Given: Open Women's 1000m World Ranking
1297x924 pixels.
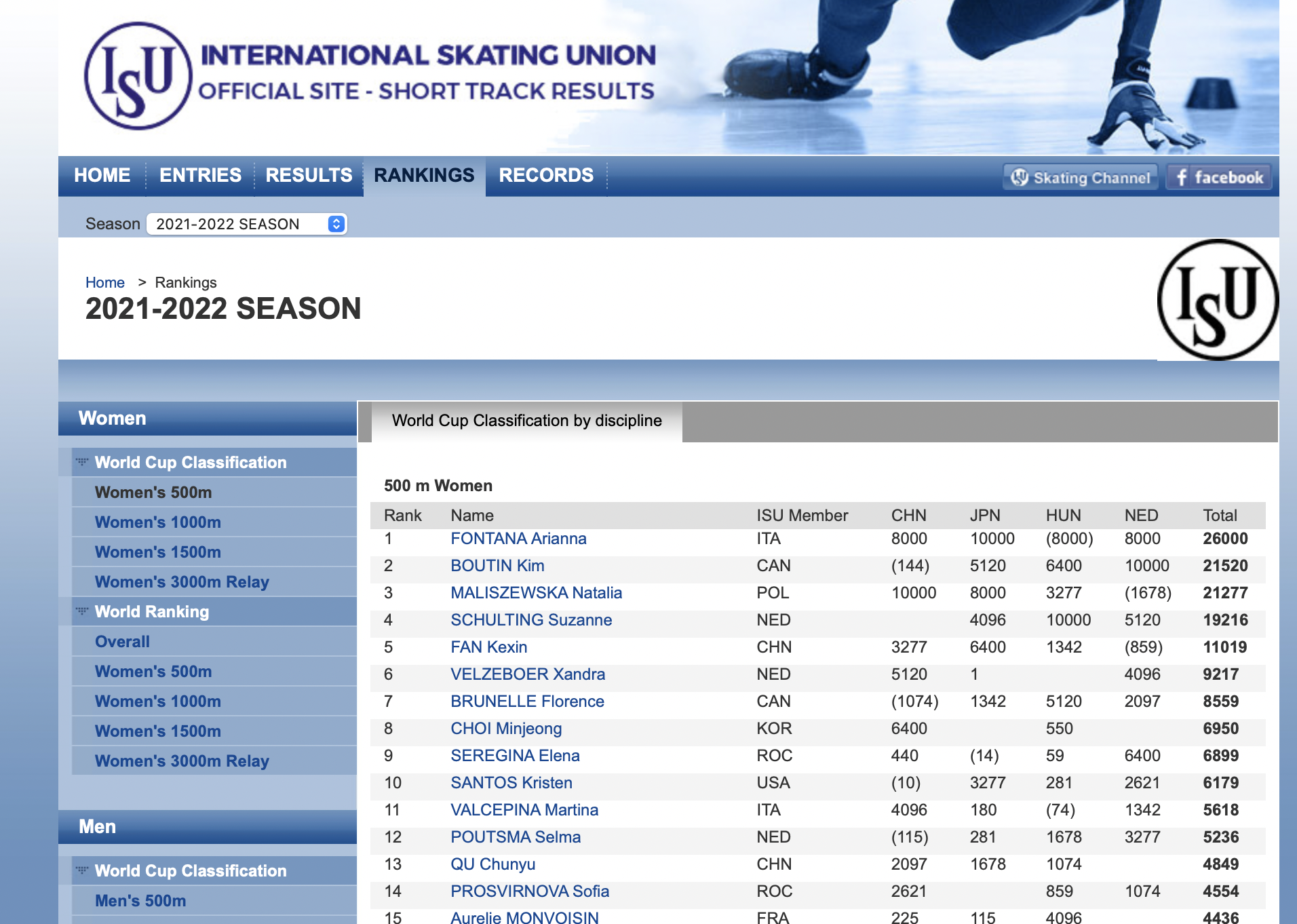Looking at the screenshot, I should tap(158, 701).
